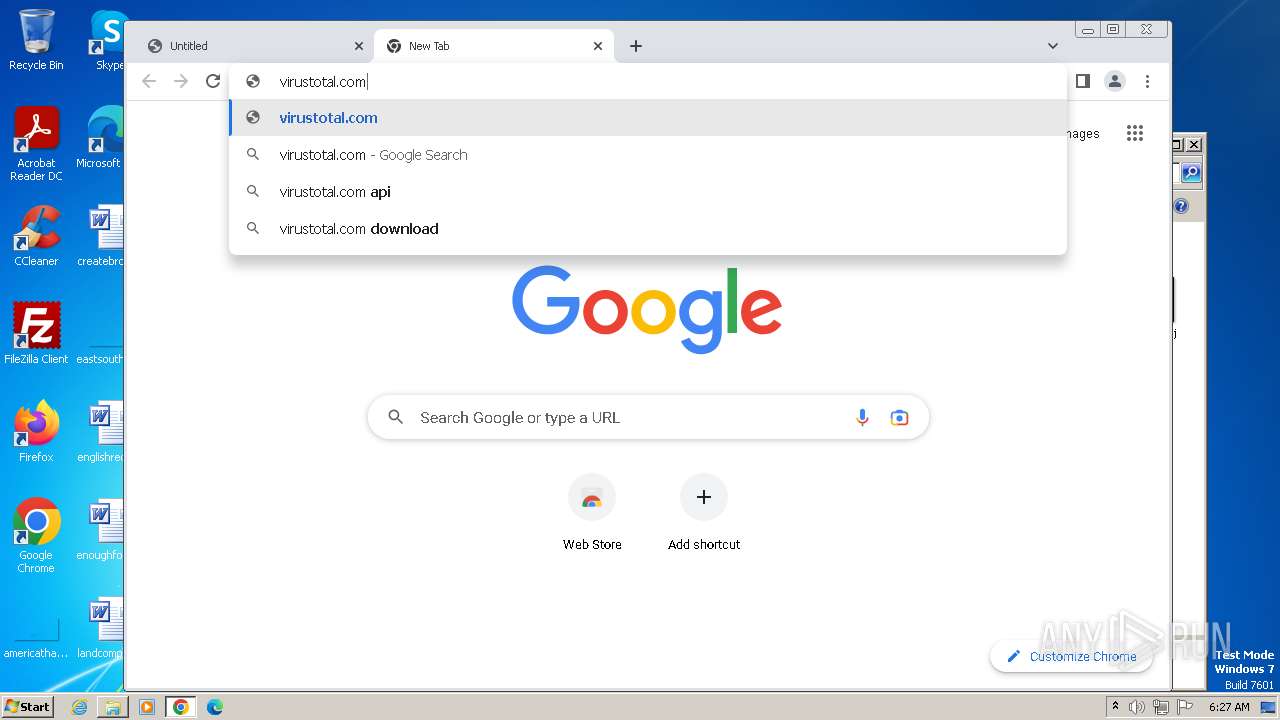Image resolution: width=1280 pixels, height=720 pixels.
Task: Expand the tab search dropdown chevron
Action: 1052,46
